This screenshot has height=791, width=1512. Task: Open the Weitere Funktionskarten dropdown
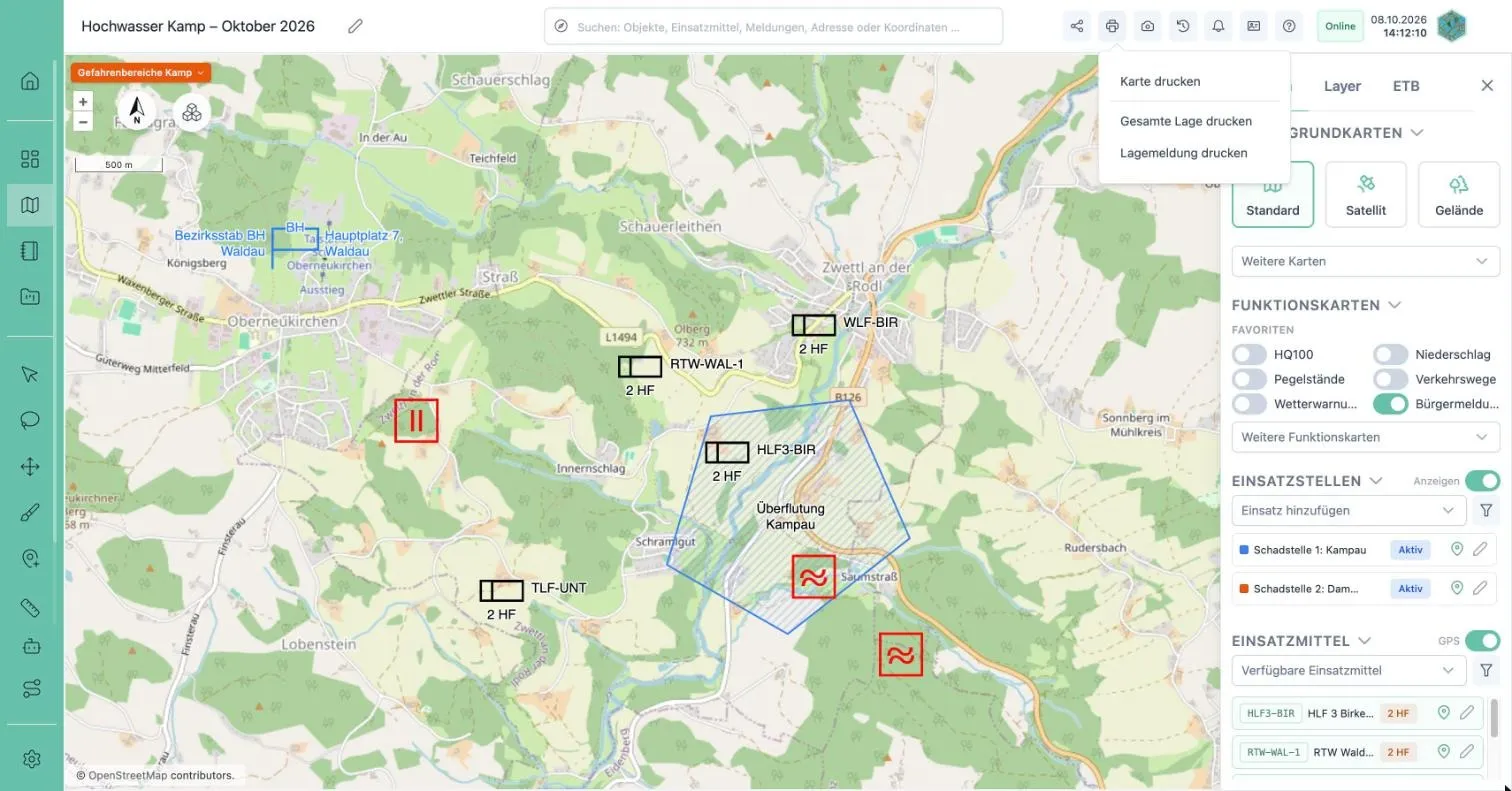(1365, 437)
